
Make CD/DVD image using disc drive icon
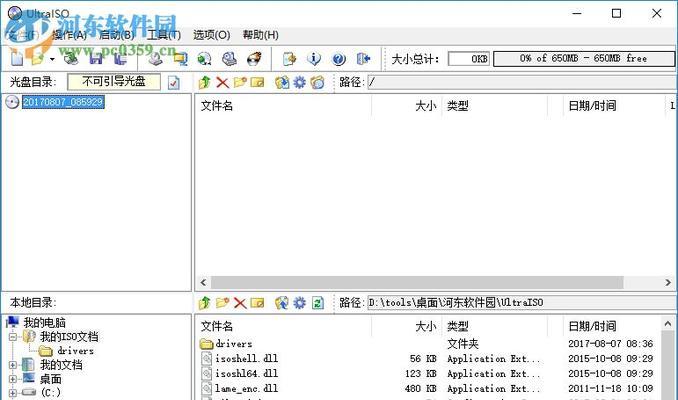(156, 58)
